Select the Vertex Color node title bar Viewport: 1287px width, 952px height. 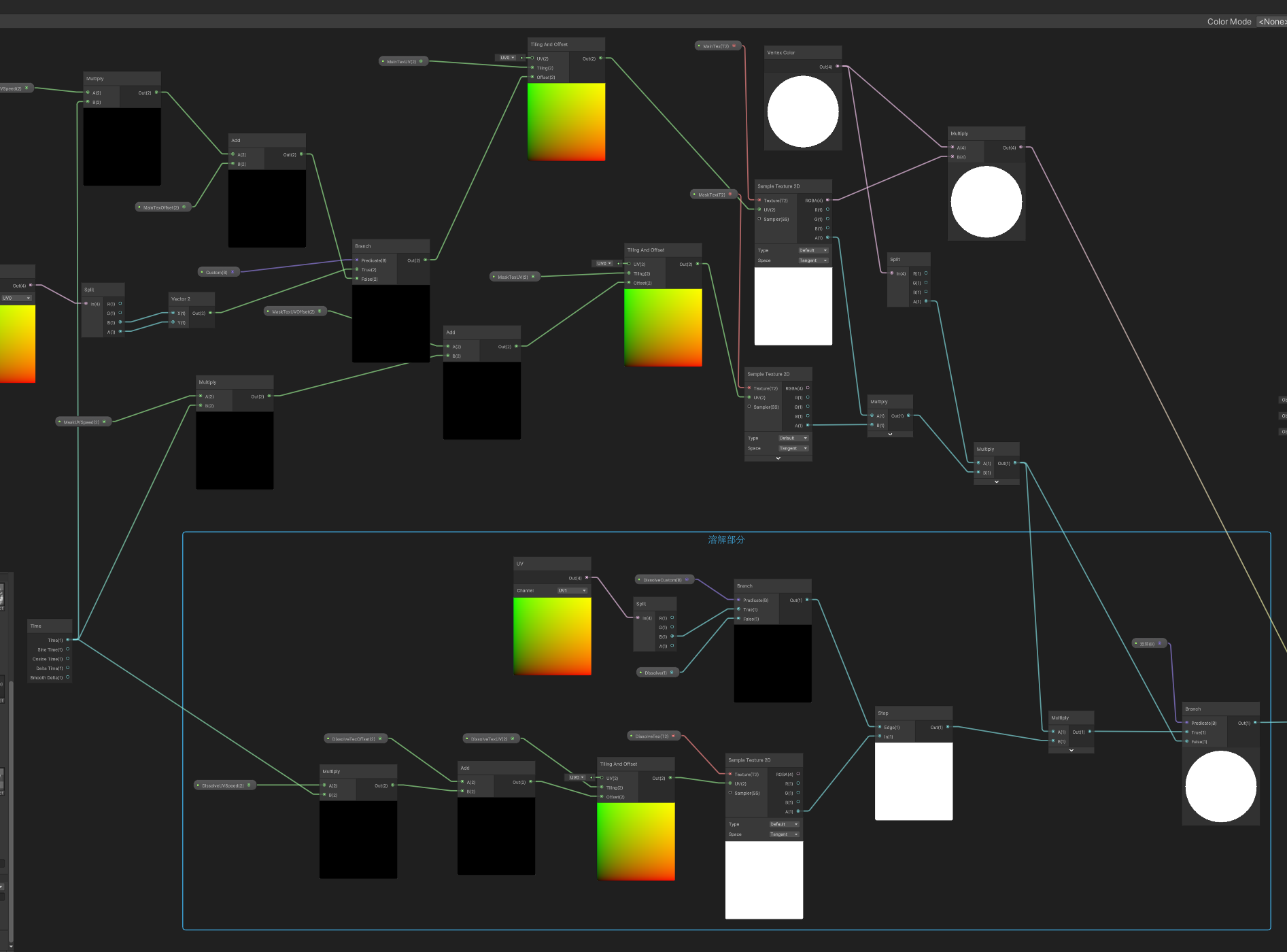(x=803, y=52)
